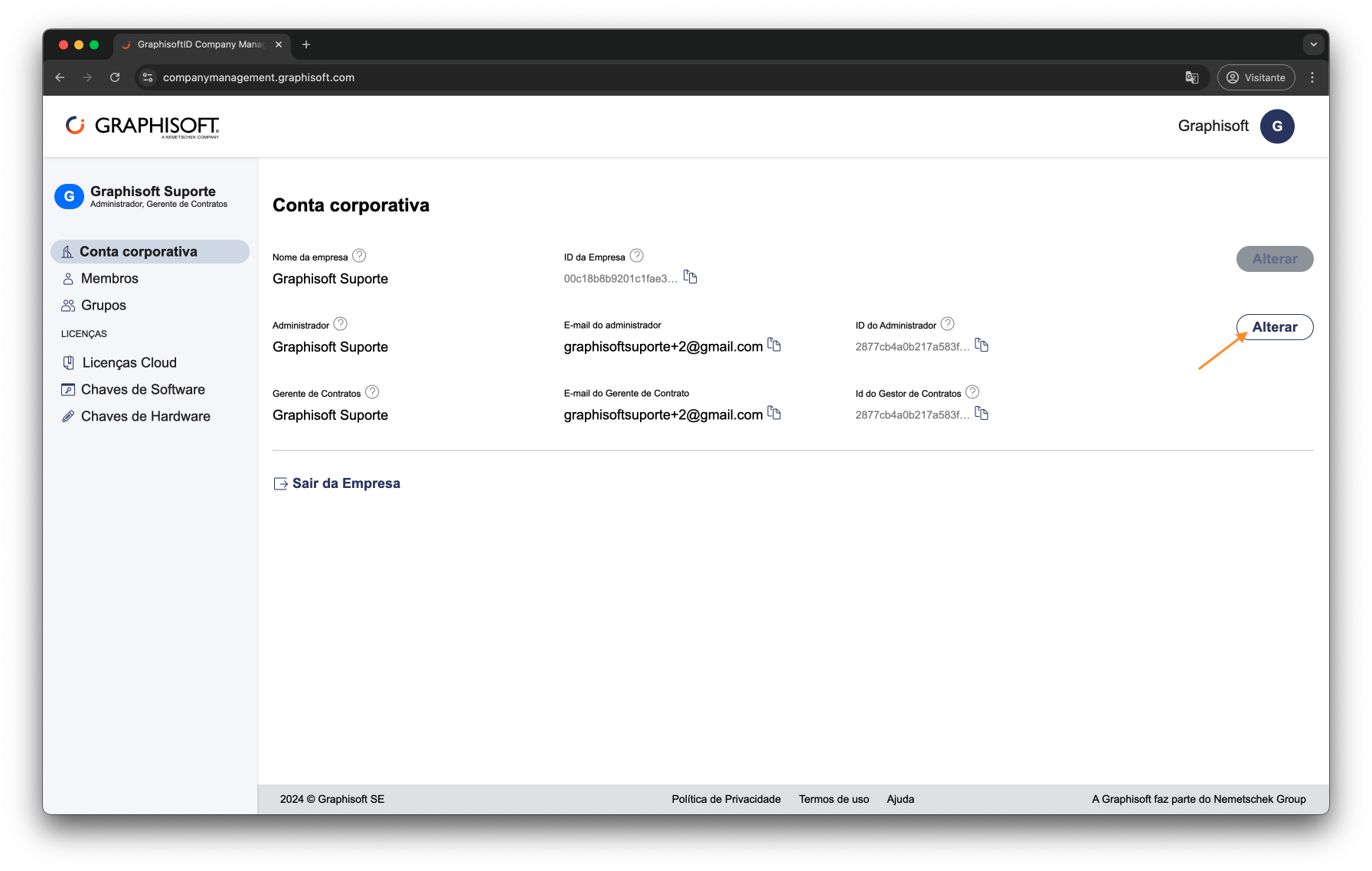
Task: Open Termos de uso footer link
Action: tap(834, 799)
